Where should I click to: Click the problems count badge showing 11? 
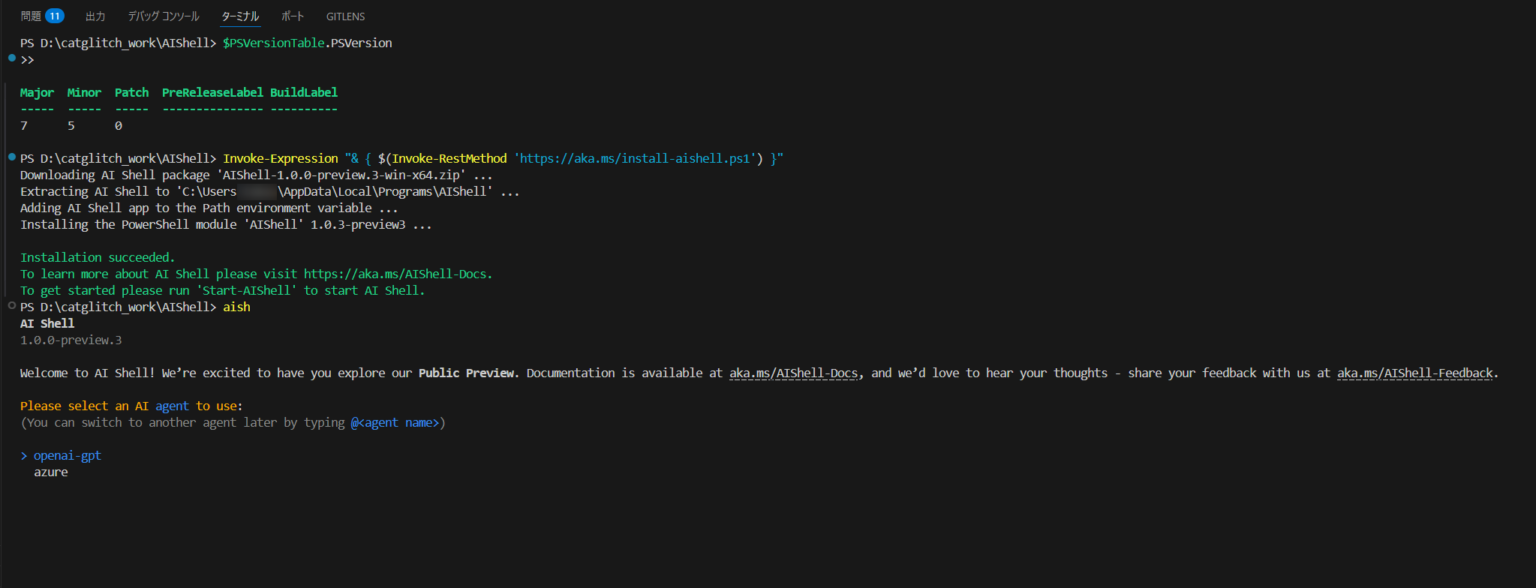55,16
